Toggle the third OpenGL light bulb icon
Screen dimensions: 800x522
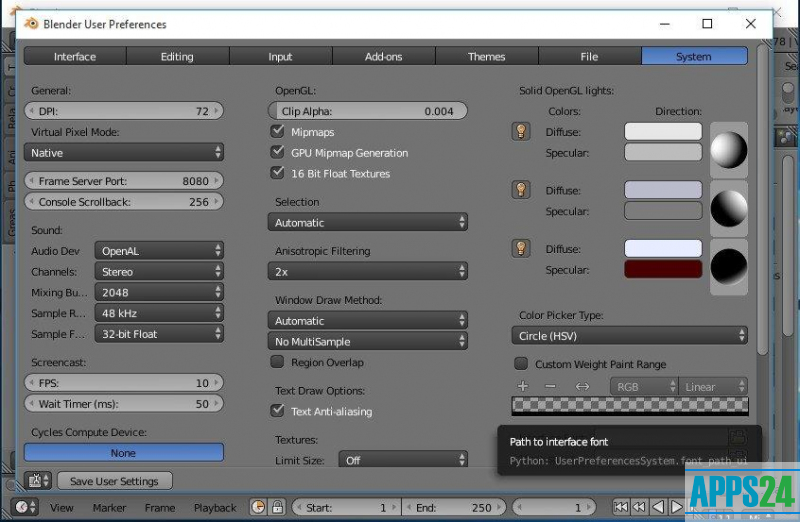pyautogui.click(x=521, y=248)
